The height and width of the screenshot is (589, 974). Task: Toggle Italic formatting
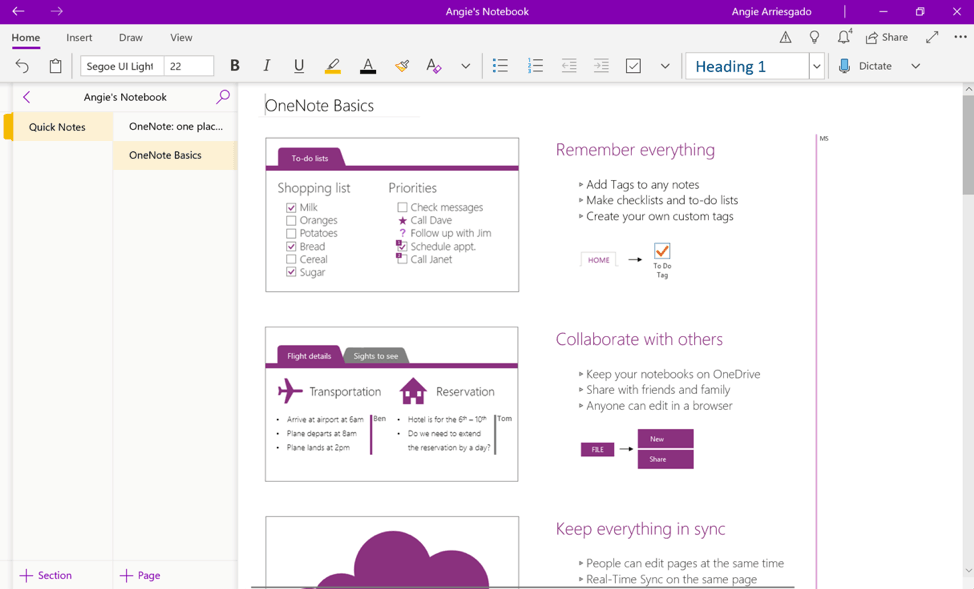(x=266, y=65)
